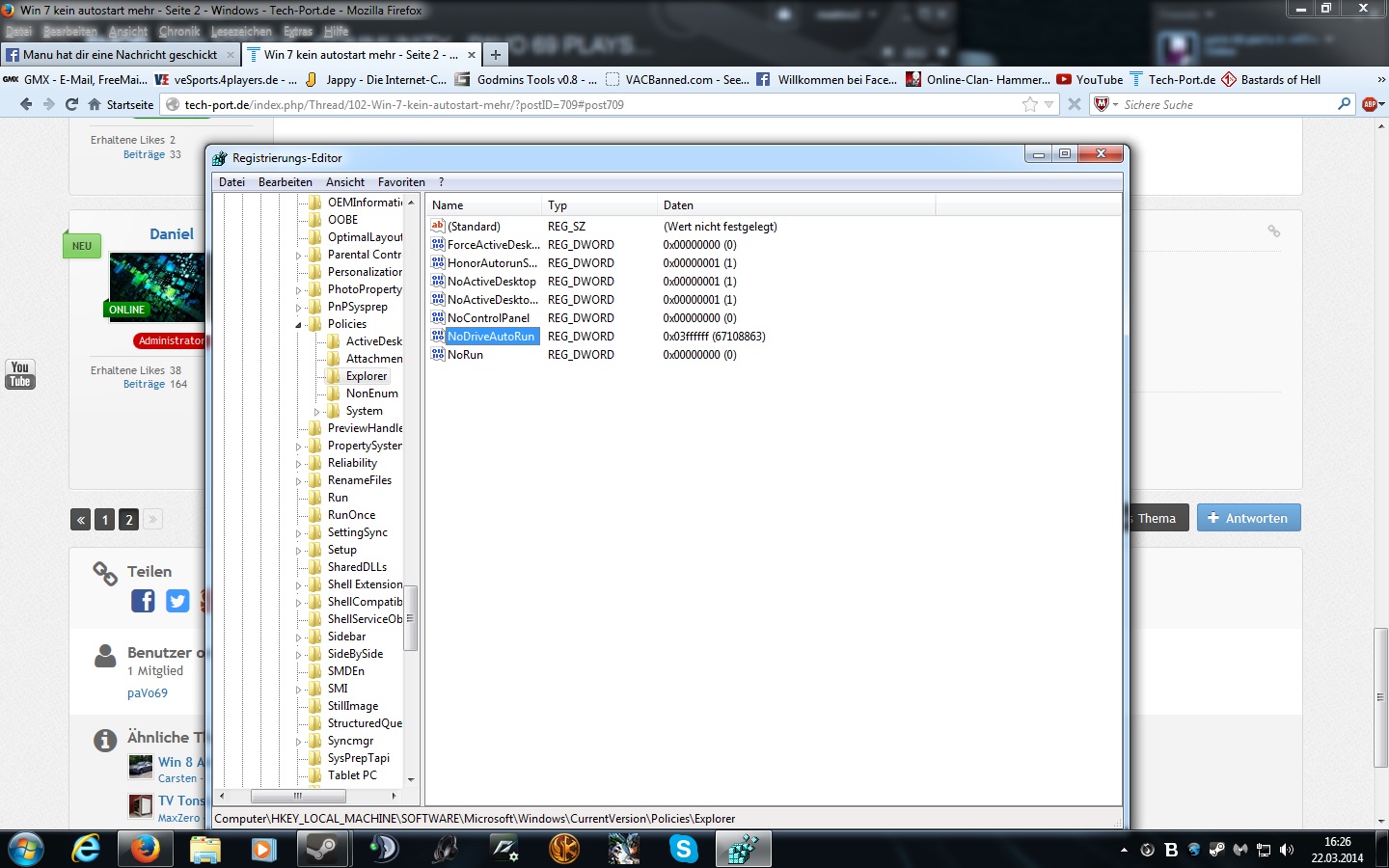The width and height of the screenshot is (1389, 868).
Task: Open the Adblock Plus toolbar icon
Action: coord(1370,104)
